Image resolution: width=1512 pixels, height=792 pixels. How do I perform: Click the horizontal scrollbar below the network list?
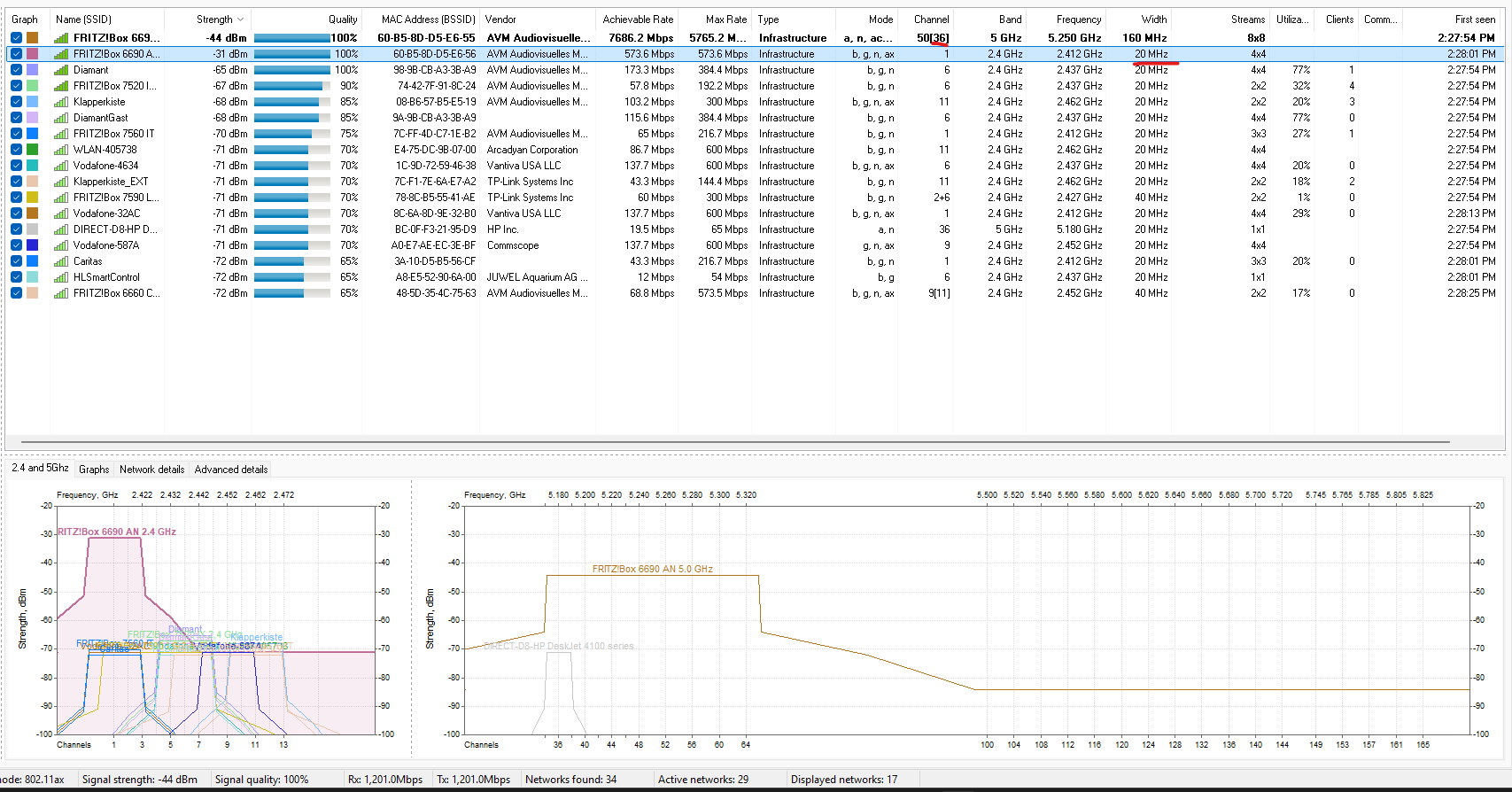coord(735,441)
